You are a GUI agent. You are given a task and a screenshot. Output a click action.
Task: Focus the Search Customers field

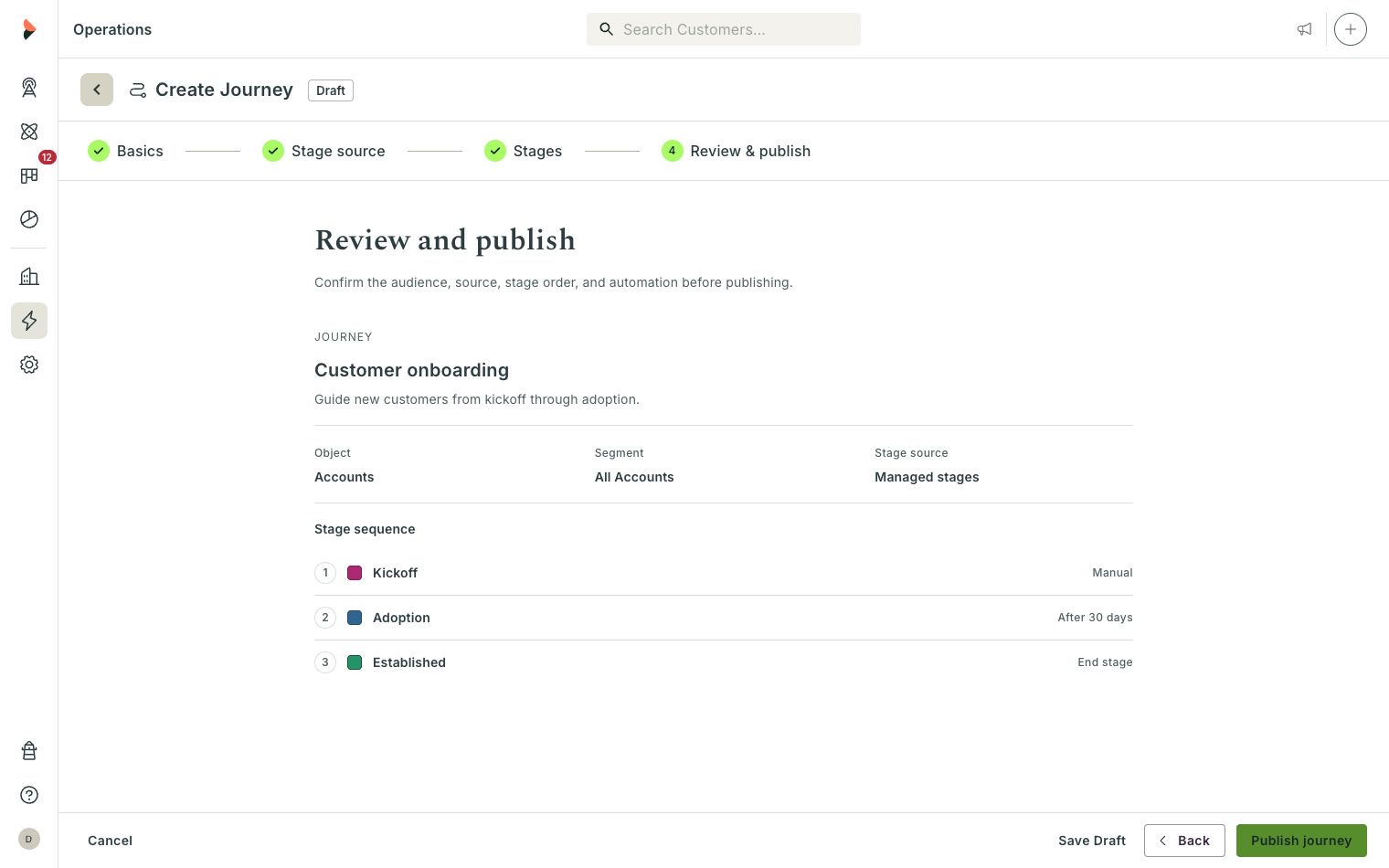click(724, 29)
